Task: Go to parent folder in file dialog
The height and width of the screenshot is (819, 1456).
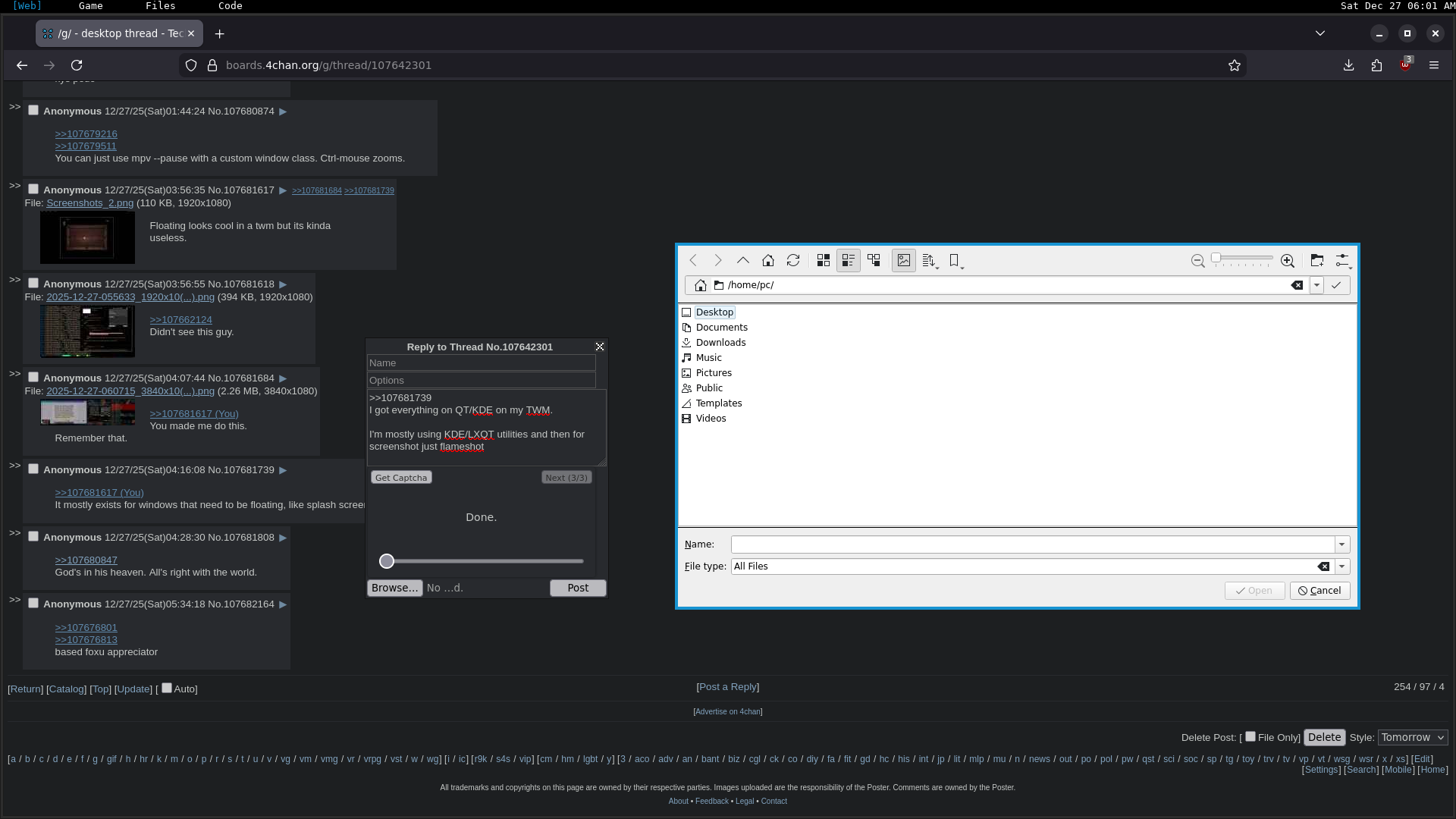Action: pyautogui.click(x=743, y=260)
